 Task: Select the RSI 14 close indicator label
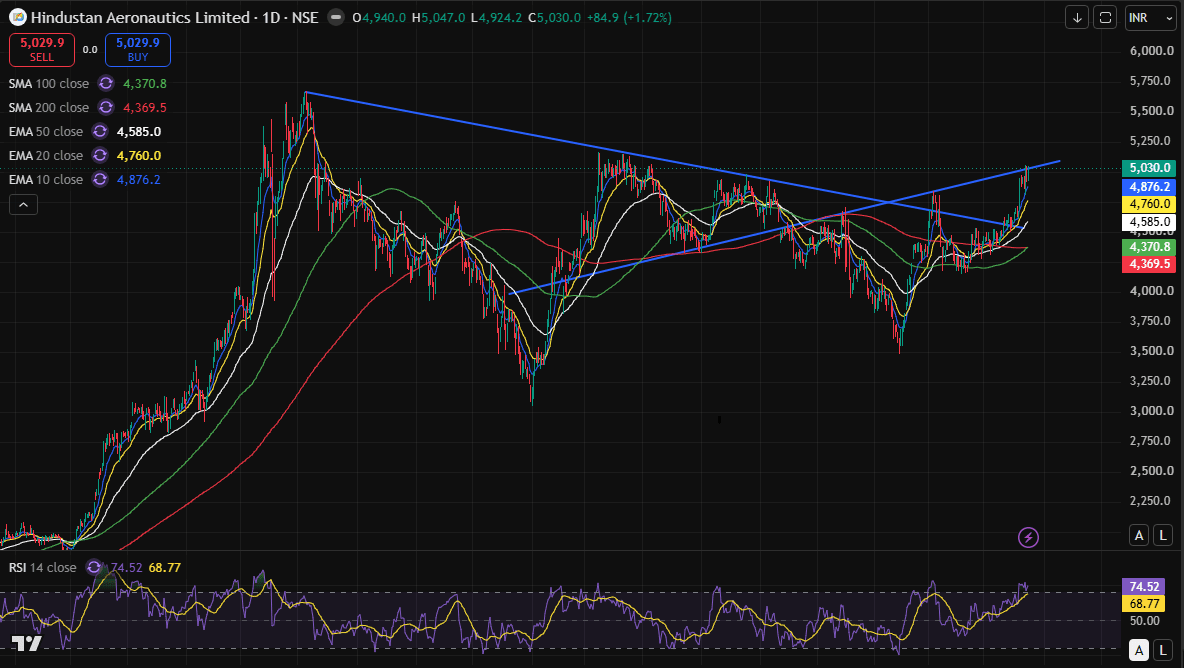point(43,567)
